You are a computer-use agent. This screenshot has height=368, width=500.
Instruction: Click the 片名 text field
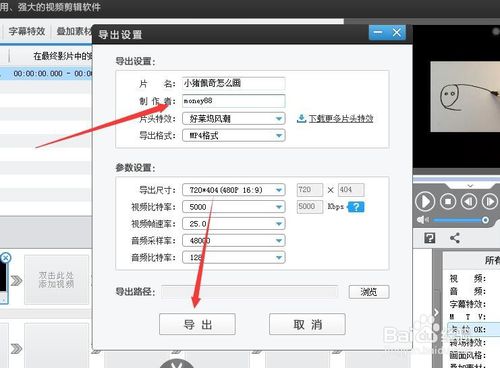(233, 83)
